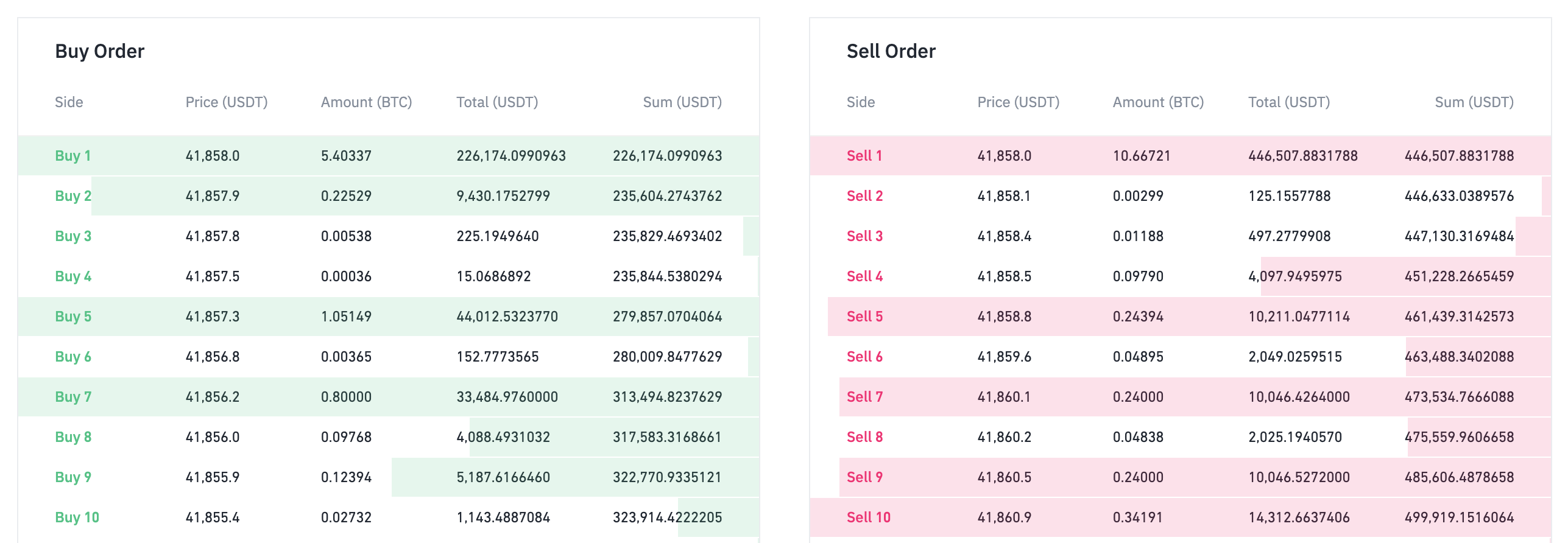The width and height of the screenshot is (1568, 543).
Task: Select the Buy 7 row label
Action: click(73, 397)
